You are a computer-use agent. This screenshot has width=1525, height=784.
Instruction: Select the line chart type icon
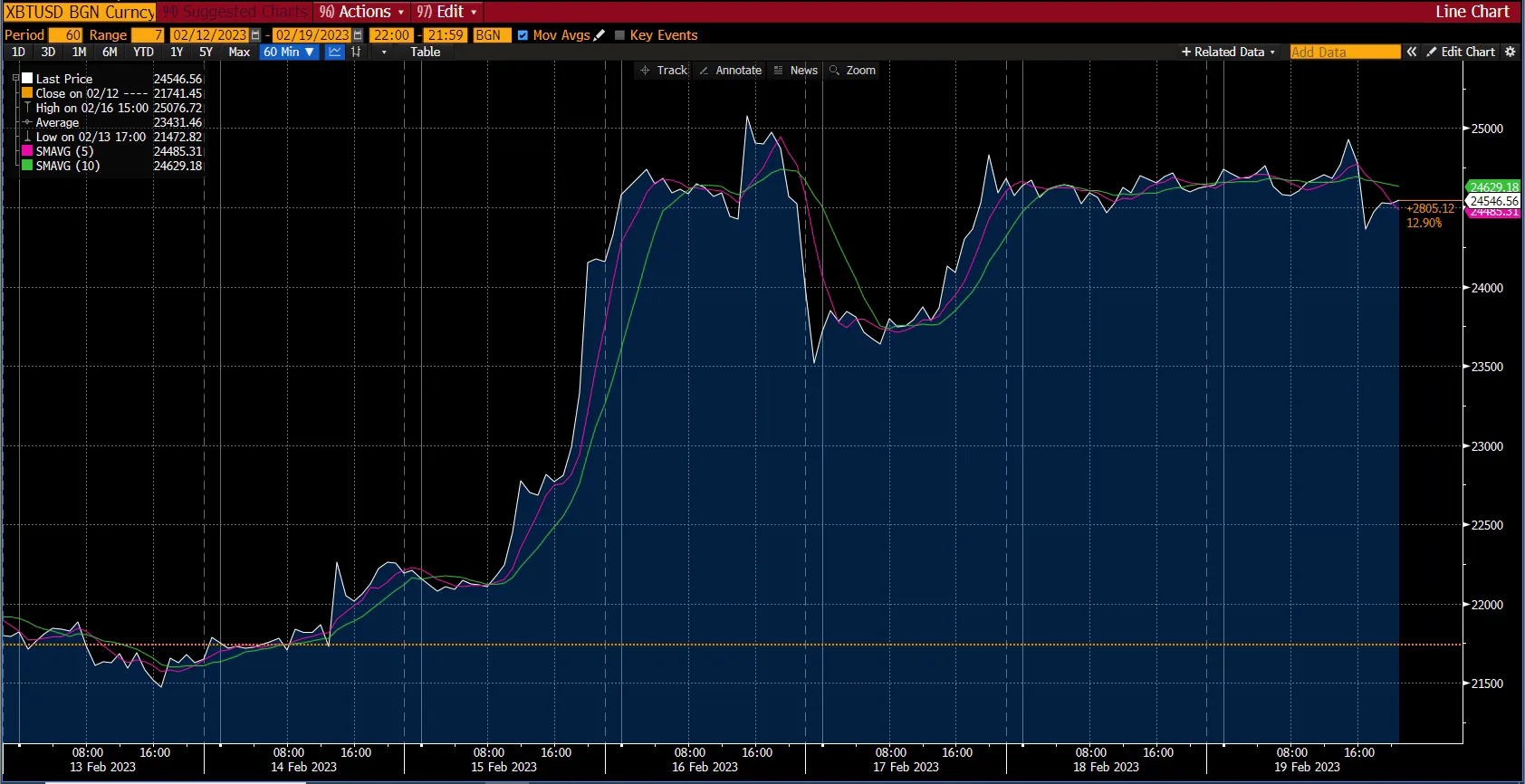(x=335, y=52)
